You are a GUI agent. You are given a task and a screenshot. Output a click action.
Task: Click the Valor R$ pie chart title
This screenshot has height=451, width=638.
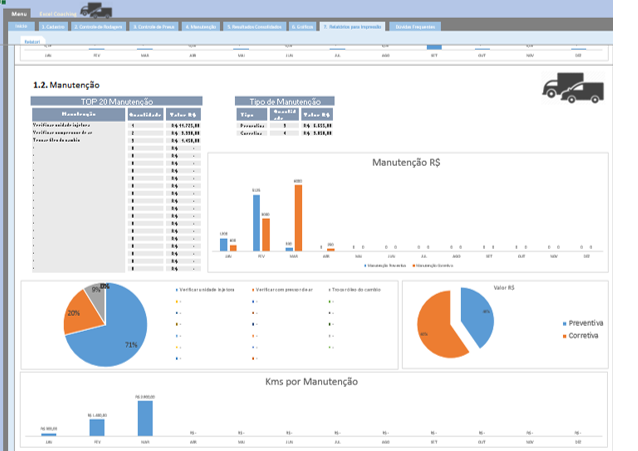[504, 288]
